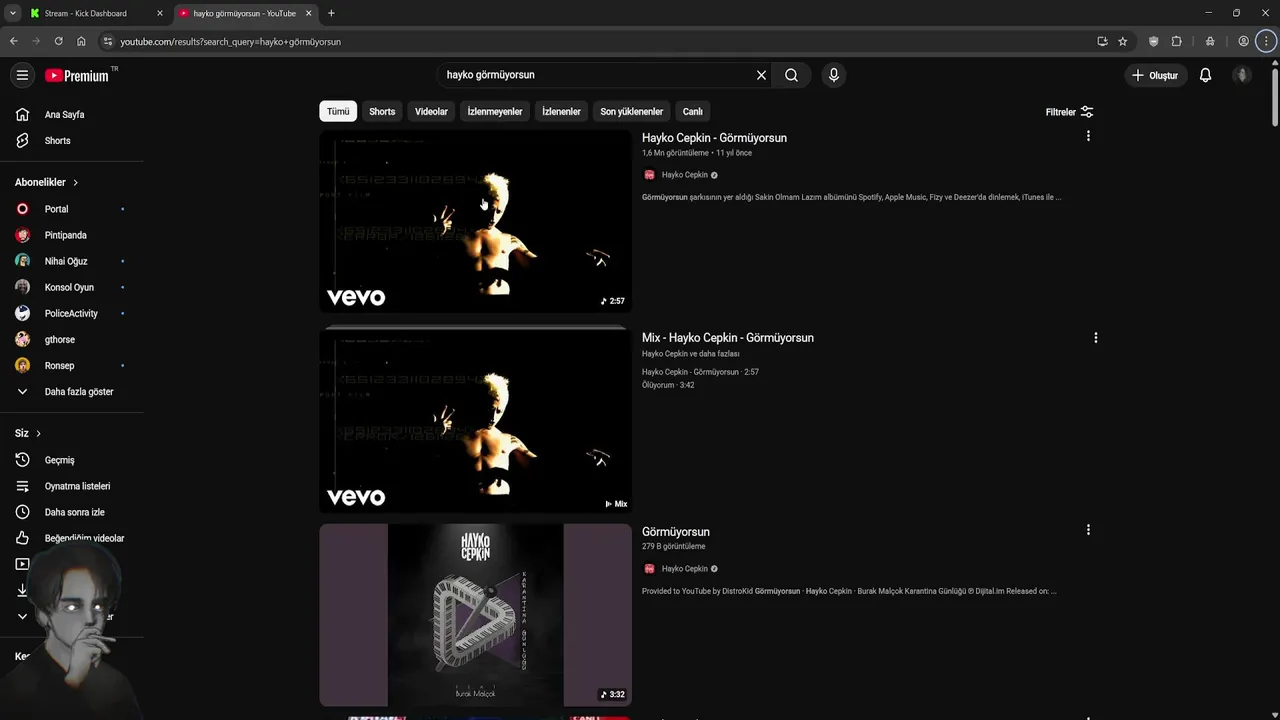Click the browser home button
The image size is (1280, 720).
tap(81, 41)
